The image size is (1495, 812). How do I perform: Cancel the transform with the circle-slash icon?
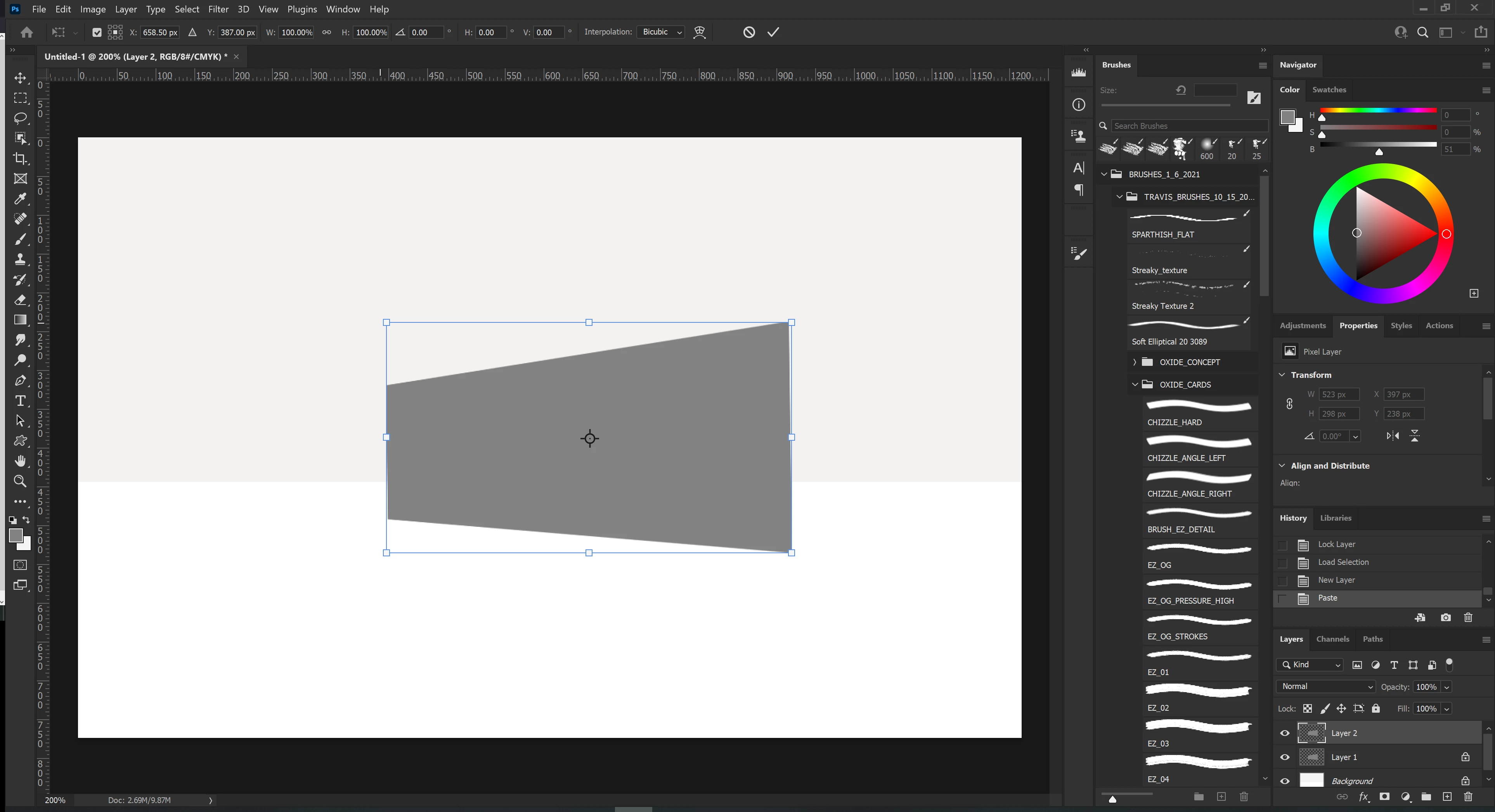pyautogui.click(x=748, y=33)
